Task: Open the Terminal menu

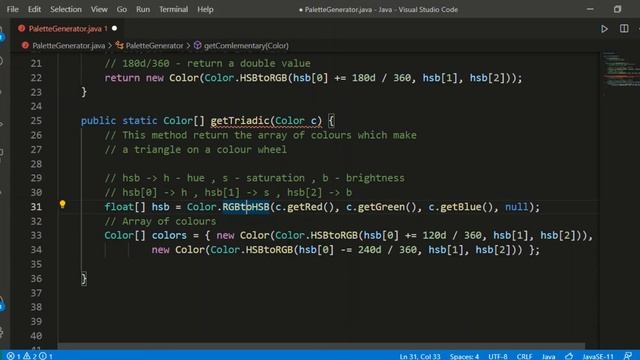Action: coord(173,9)
